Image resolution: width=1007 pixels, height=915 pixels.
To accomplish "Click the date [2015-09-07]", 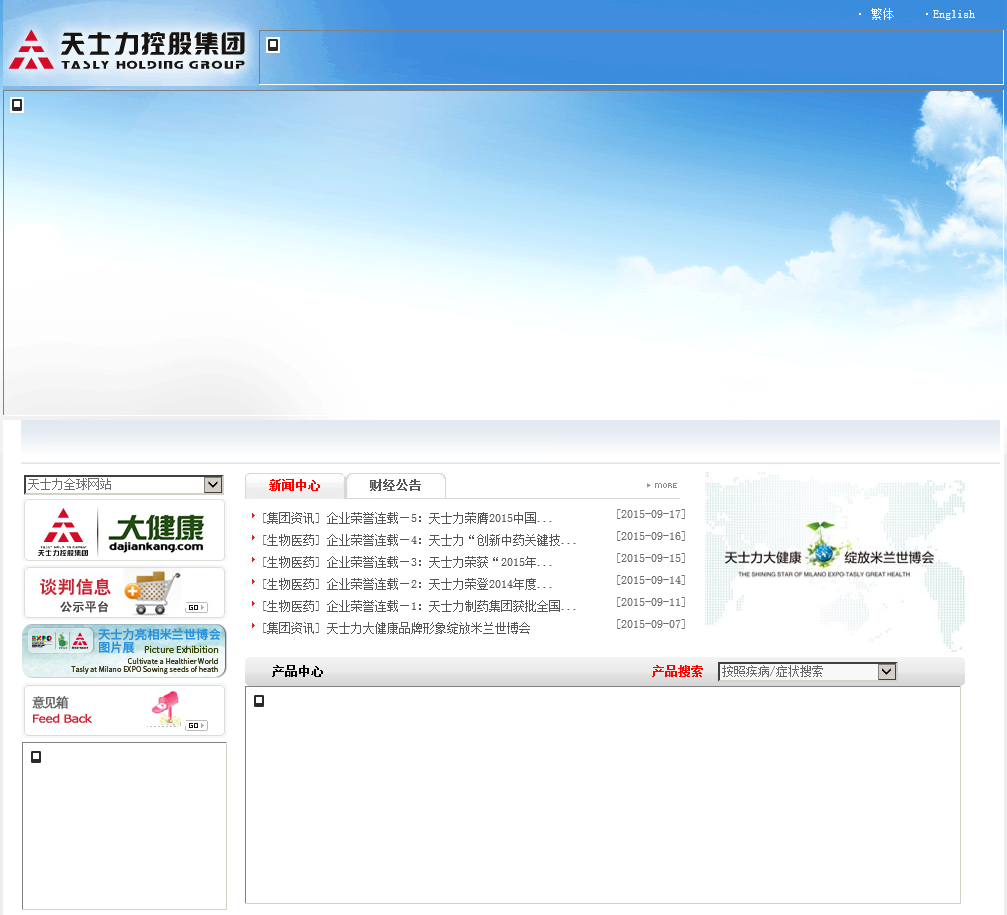I will click(x=651, y=624).
